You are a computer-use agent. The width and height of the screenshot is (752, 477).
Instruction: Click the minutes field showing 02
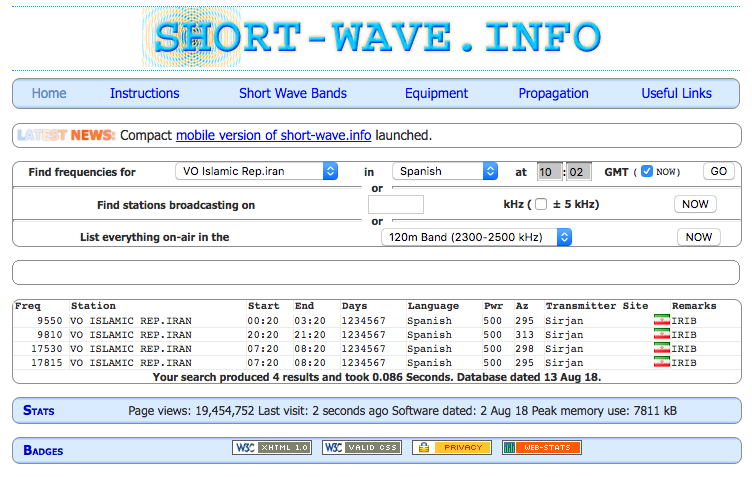point(578,172)
